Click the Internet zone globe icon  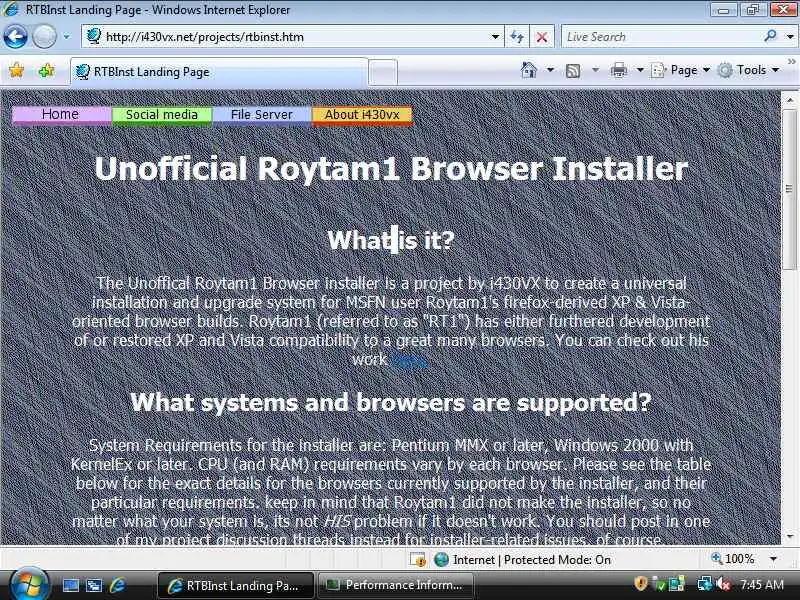point(441,560)
